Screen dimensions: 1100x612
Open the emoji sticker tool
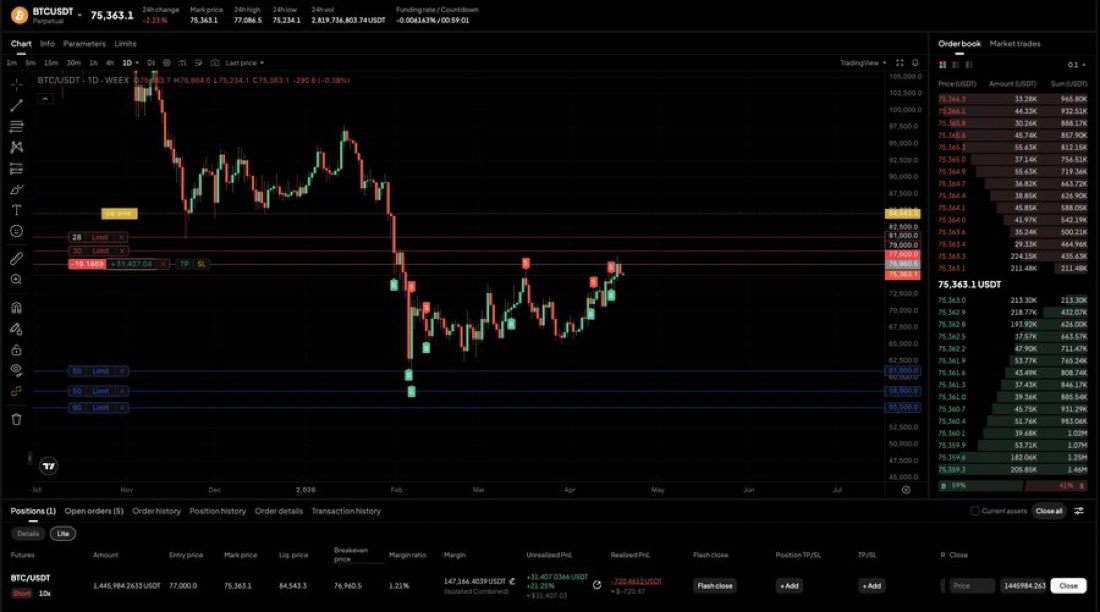(16, 231)
